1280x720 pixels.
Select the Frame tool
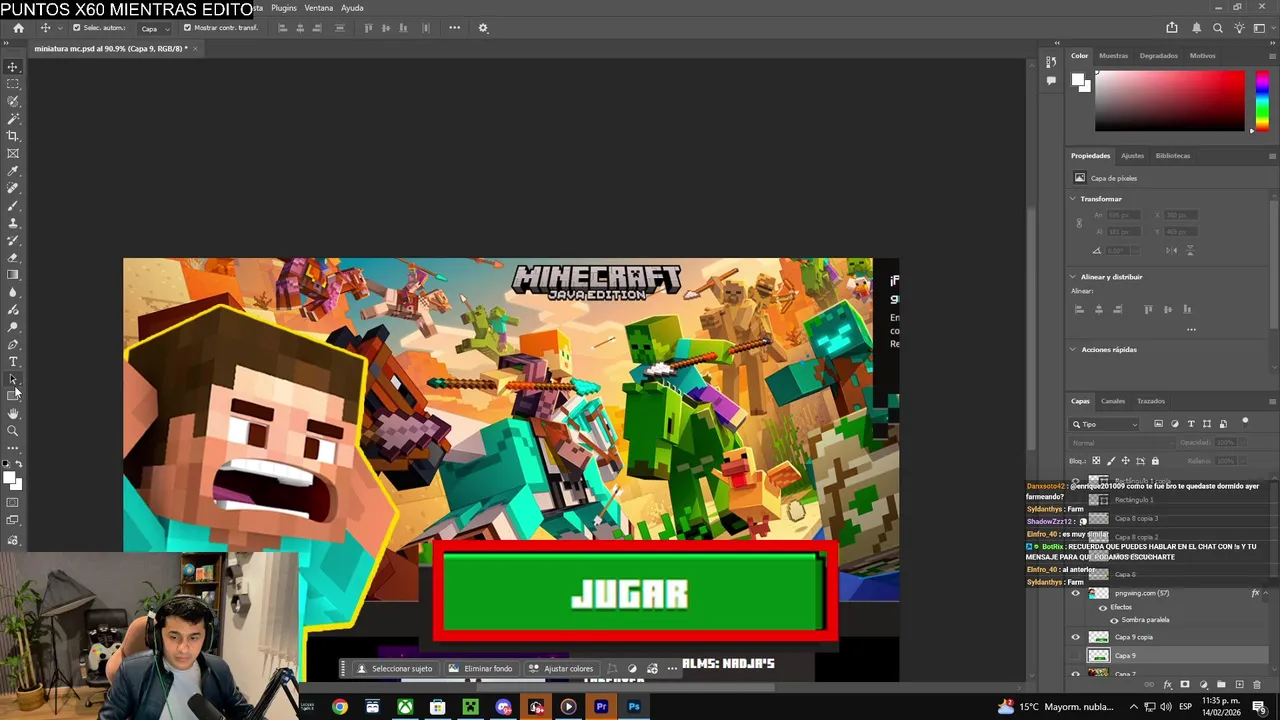click(13, 153)
